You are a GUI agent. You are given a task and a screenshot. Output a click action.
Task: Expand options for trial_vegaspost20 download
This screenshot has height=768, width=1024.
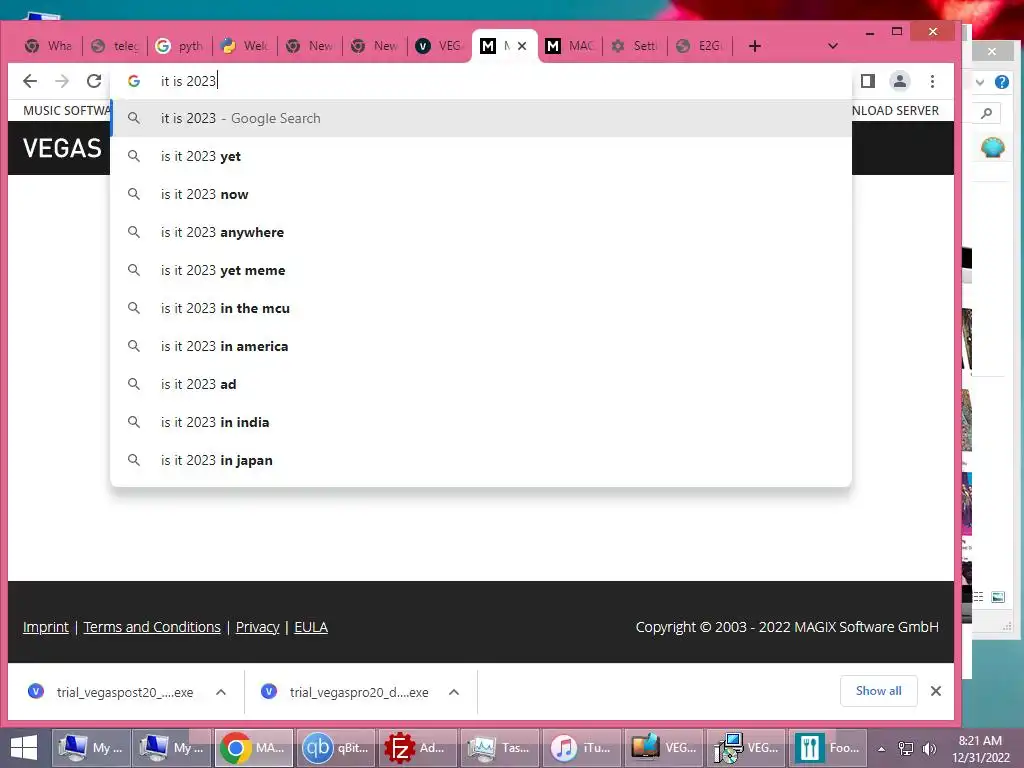[221, 692]
